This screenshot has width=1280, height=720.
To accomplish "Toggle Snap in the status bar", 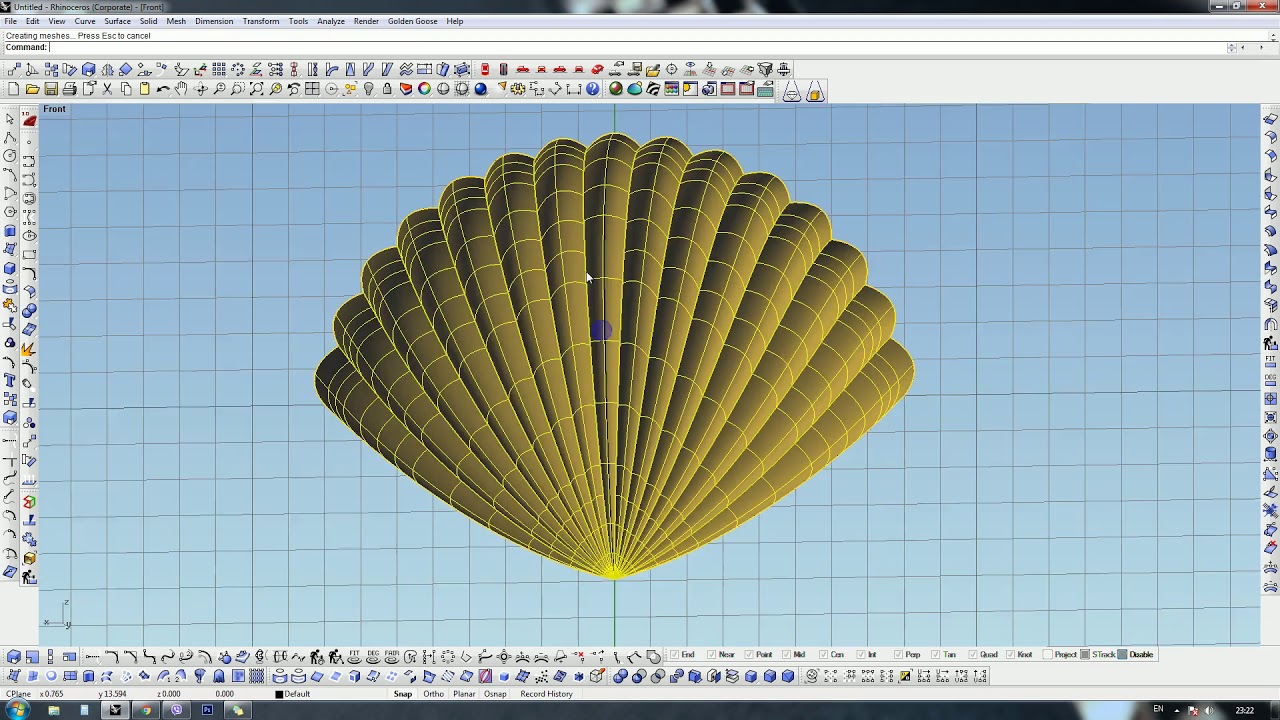I will click(x=403, y=694).
